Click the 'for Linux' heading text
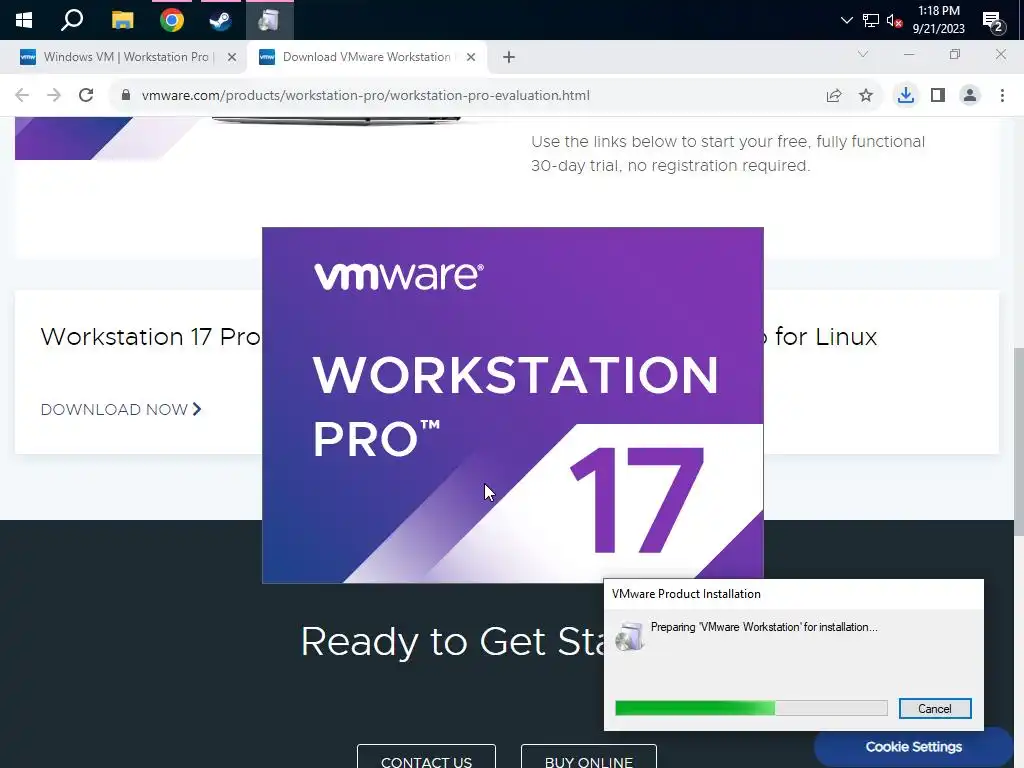 coord(825,337)
